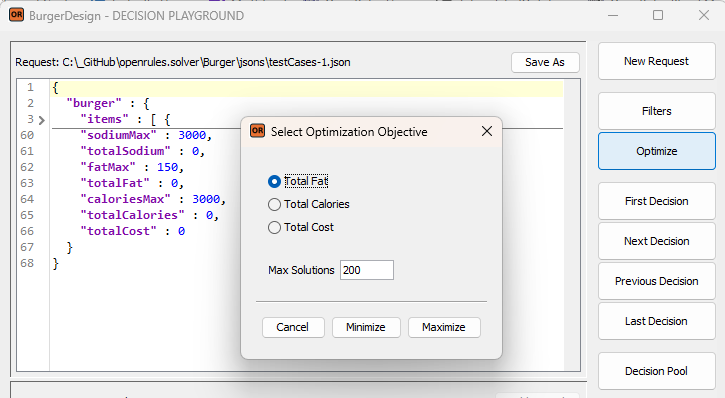Click the sodiumMax value 3000
Image resolution: width=725 pixels, height=398 pixels.
192,135
